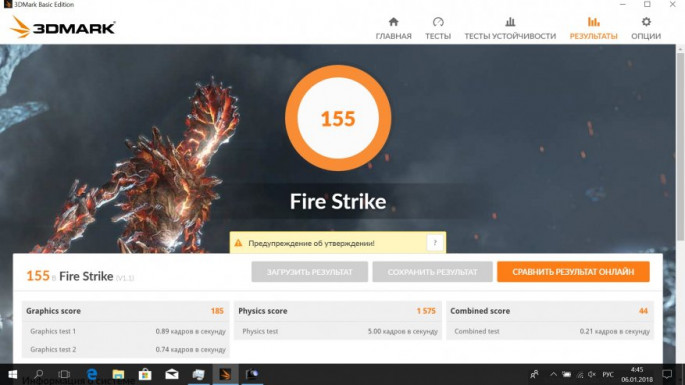685x385 pixels.
Task: Click the network tray icon
Action: 580,375
